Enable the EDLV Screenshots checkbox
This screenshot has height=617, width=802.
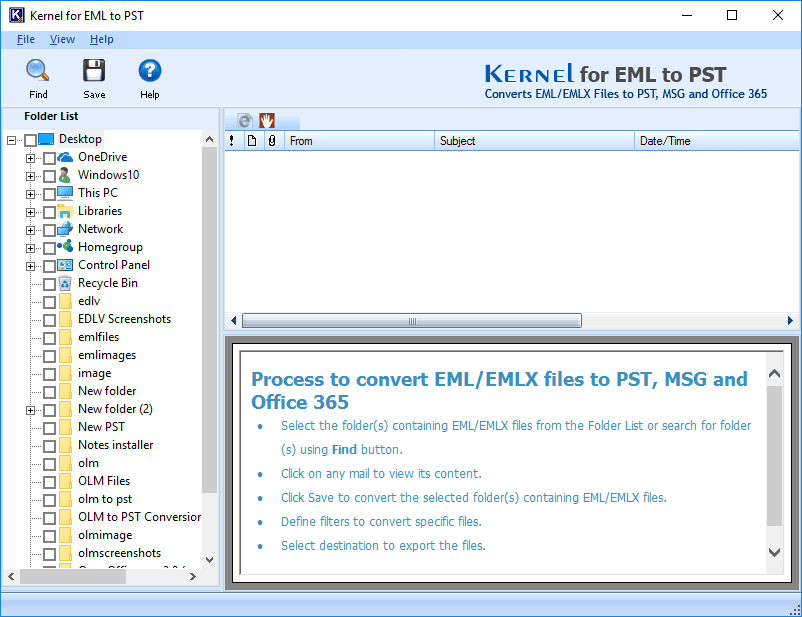49,320
